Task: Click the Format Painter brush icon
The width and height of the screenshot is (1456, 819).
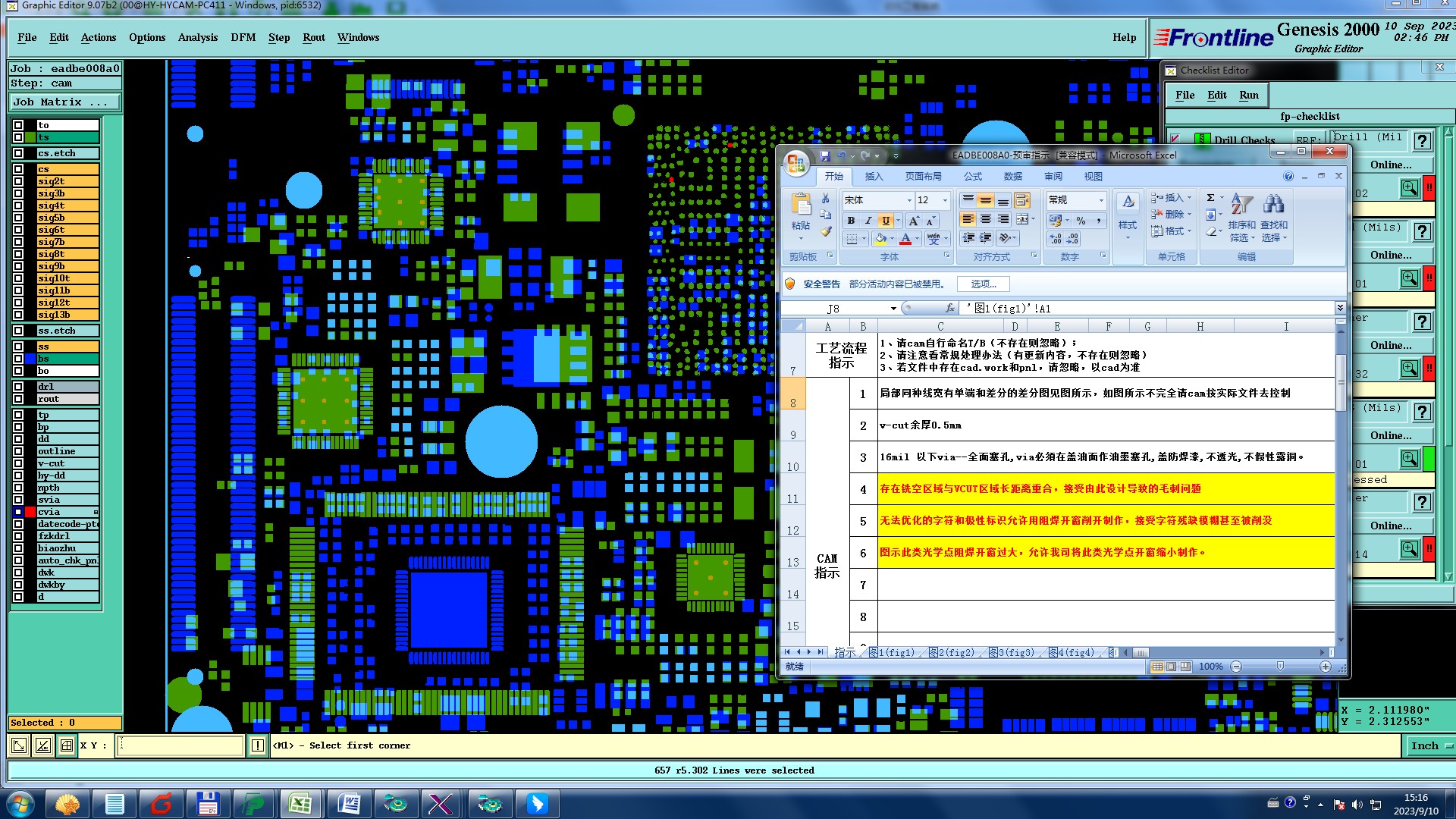Action: point(826,231)
